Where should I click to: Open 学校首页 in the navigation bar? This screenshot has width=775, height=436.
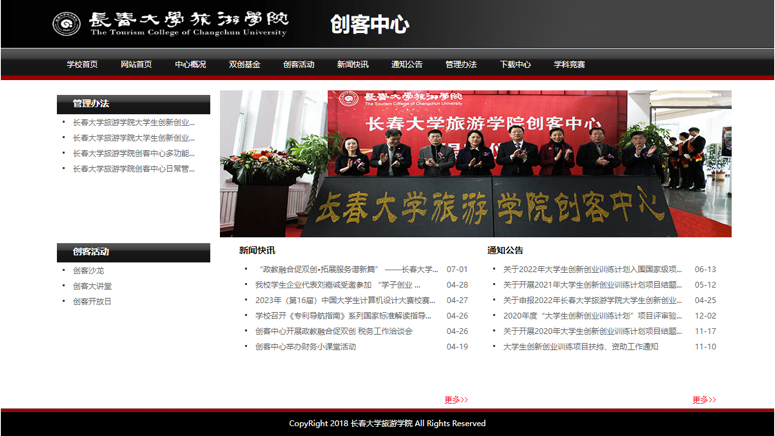pos(82,64)
